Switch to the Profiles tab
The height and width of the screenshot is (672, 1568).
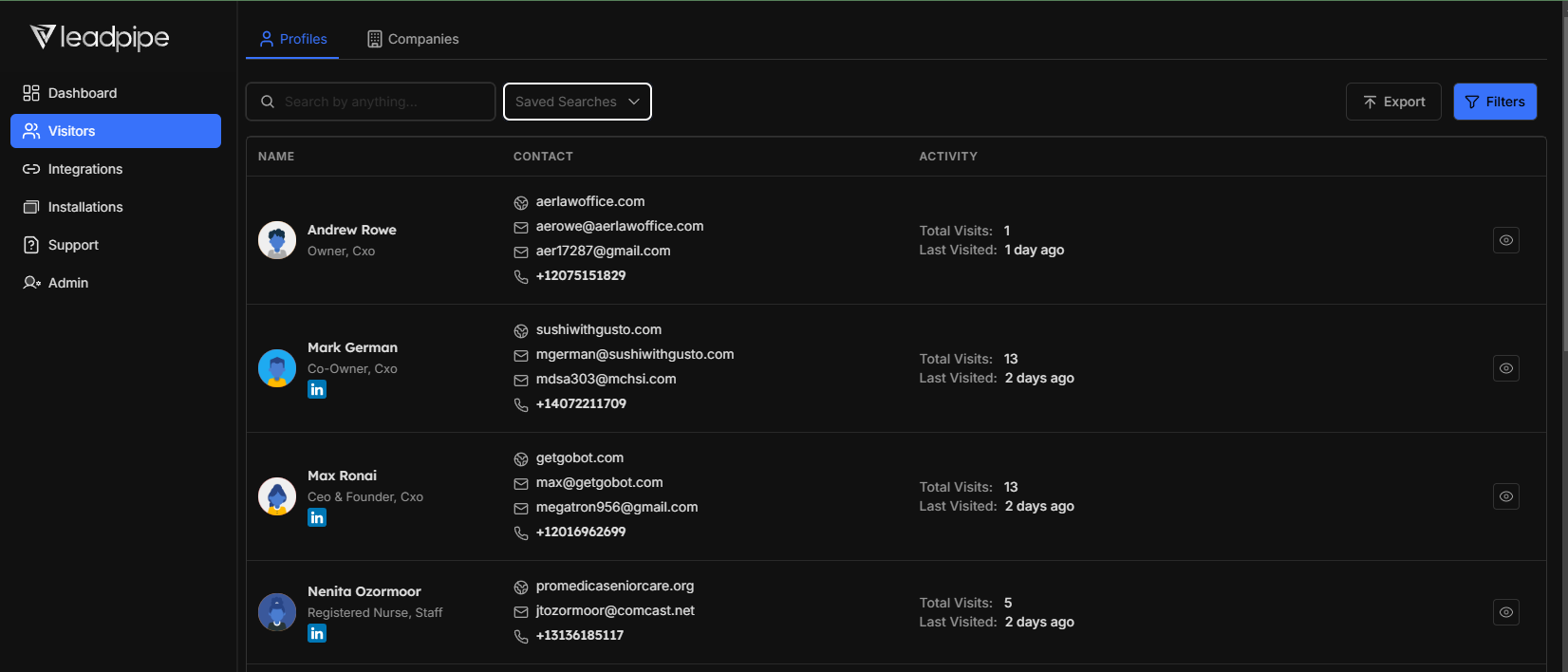pos(292,39)
